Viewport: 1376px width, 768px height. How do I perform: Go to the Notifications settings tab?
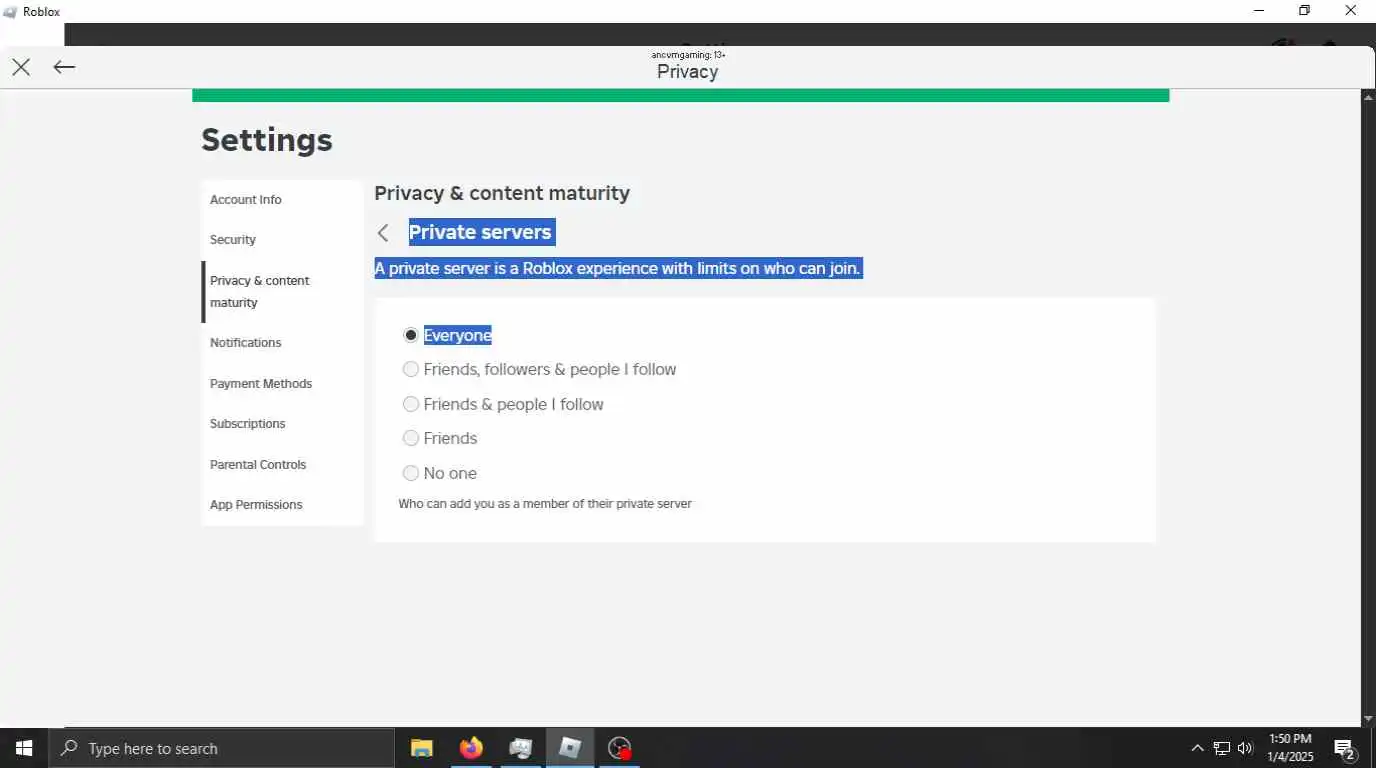coord(282,343)
